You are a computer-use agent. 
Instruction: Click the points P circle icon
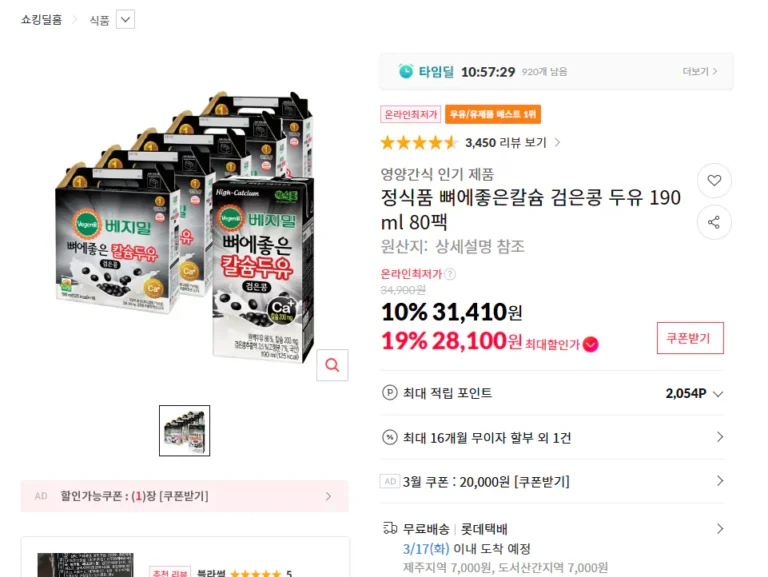pyautogui.click(x=390, y=393)
